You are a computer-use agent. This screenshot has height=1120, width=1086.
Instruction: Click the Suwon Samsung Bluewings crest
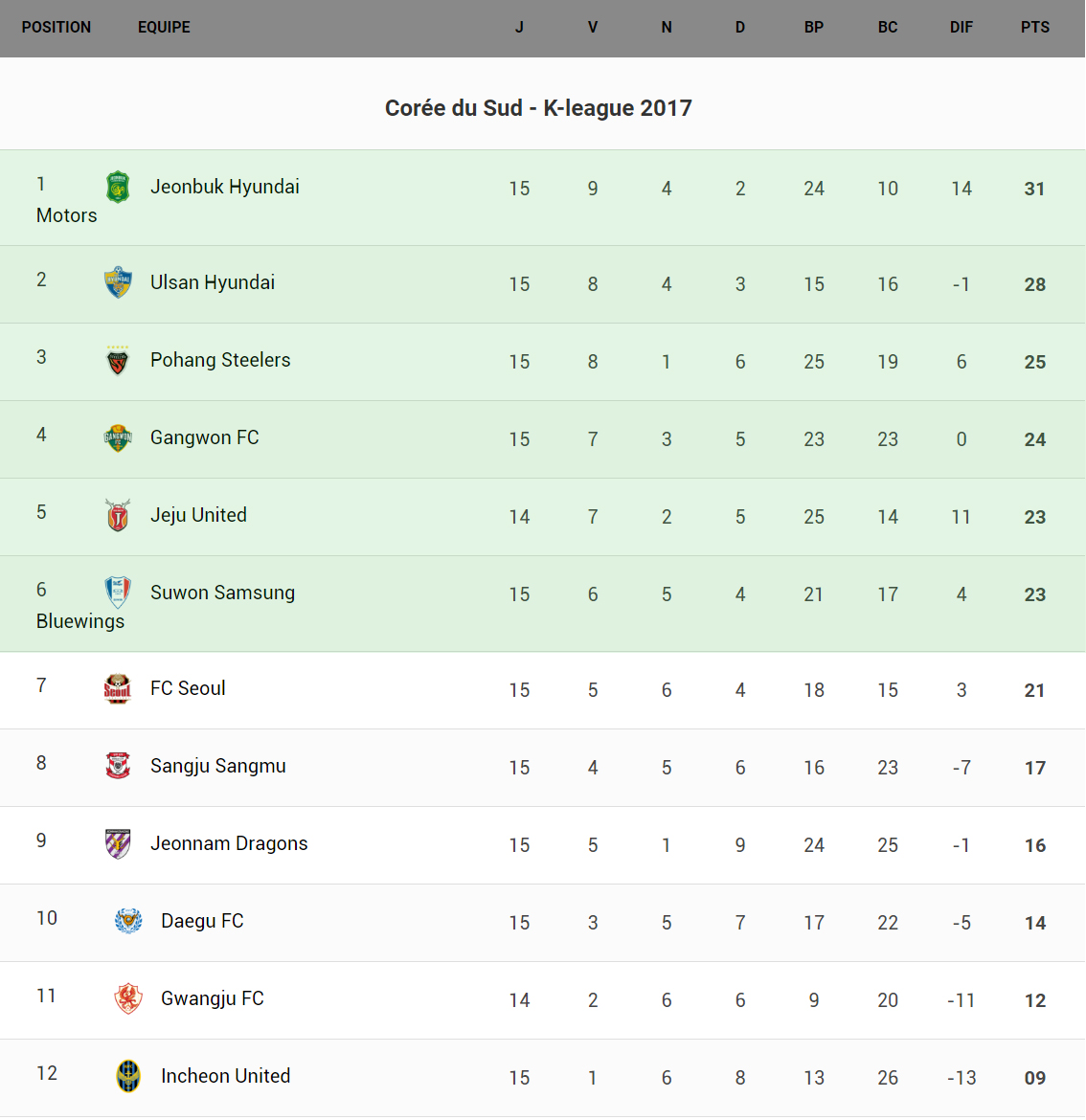[x=118, y=593]
